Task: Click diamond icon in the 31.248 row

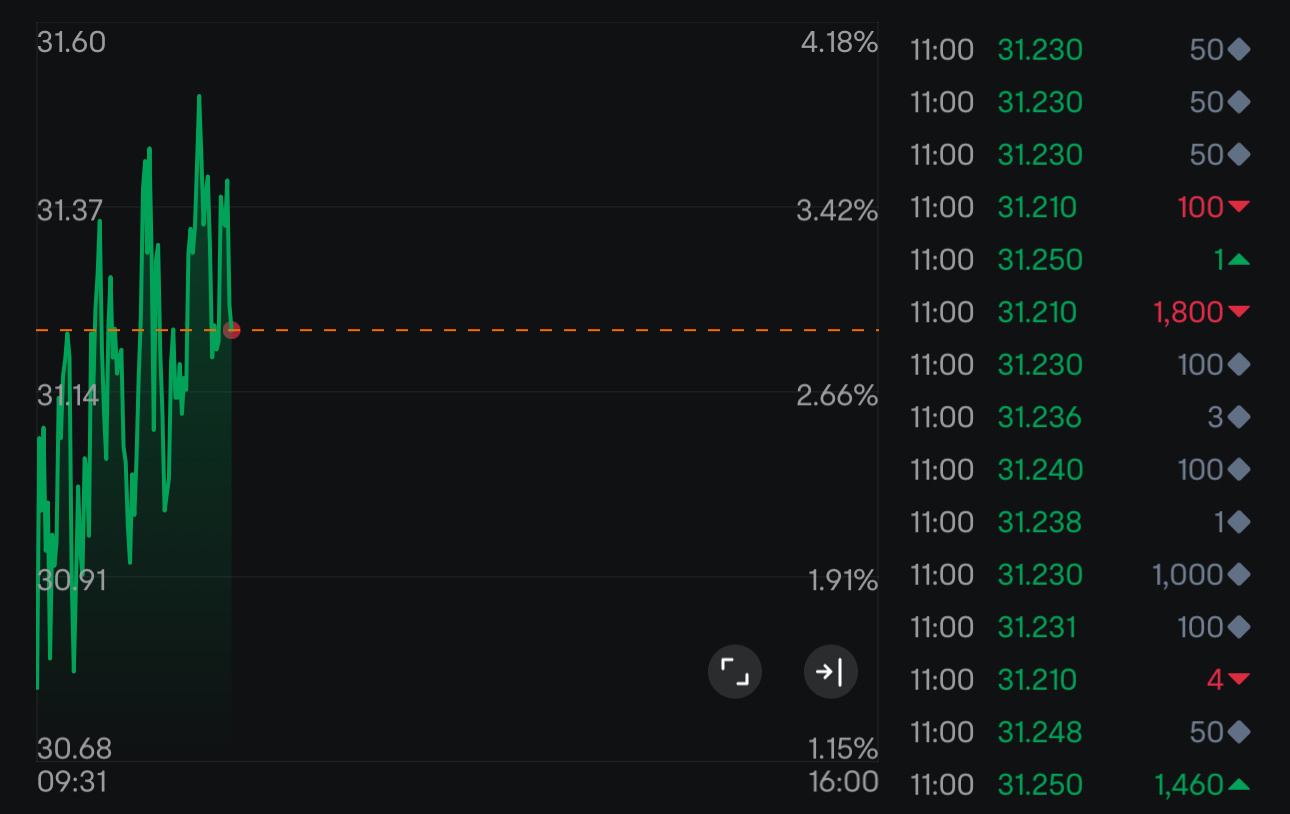Action: 1239,732
